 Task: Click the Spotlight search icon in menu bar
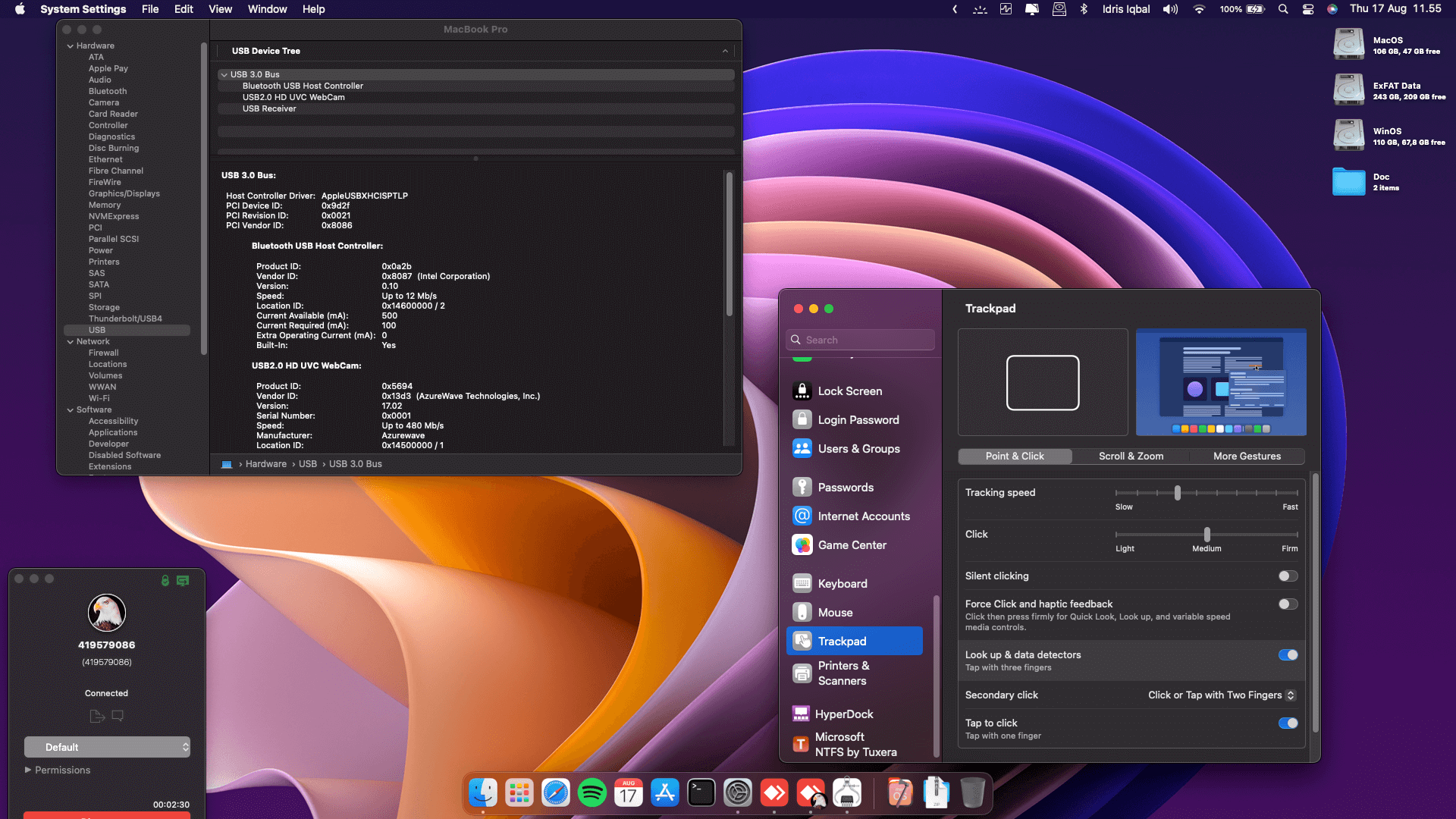tap(1283, 9)
